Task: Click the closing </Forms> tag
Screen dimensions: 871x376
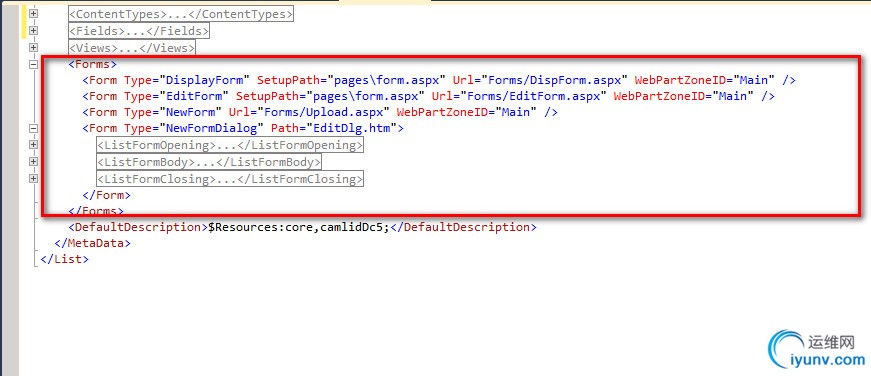Action: 96,210
